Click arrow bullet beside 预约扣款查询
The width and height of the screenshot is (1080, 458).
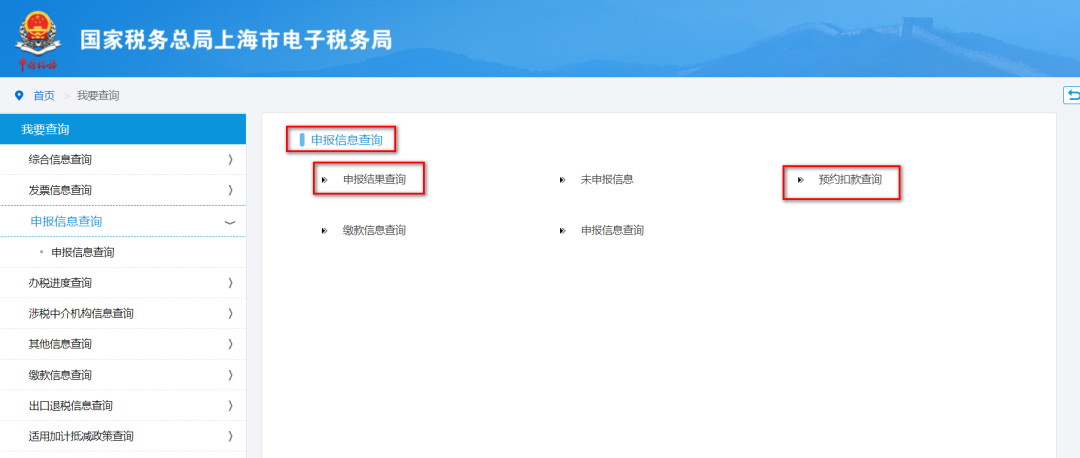(800, 180)
